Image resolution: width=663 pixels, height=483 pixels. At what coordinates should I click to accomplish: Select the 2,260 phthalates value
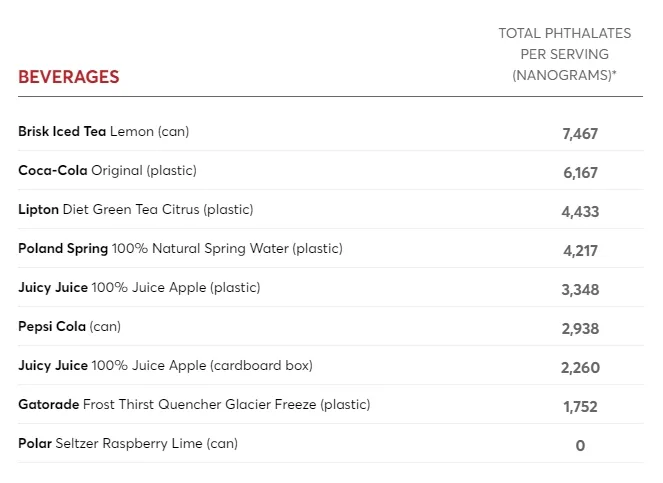click(580, 367)
